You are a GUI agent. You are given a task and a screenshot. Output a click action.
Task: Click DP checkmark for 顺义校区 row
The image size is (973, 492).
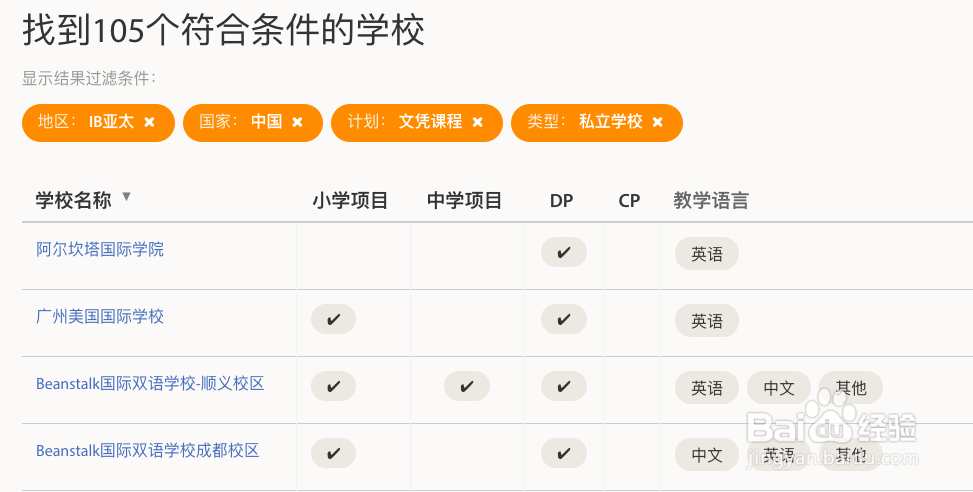563,387
